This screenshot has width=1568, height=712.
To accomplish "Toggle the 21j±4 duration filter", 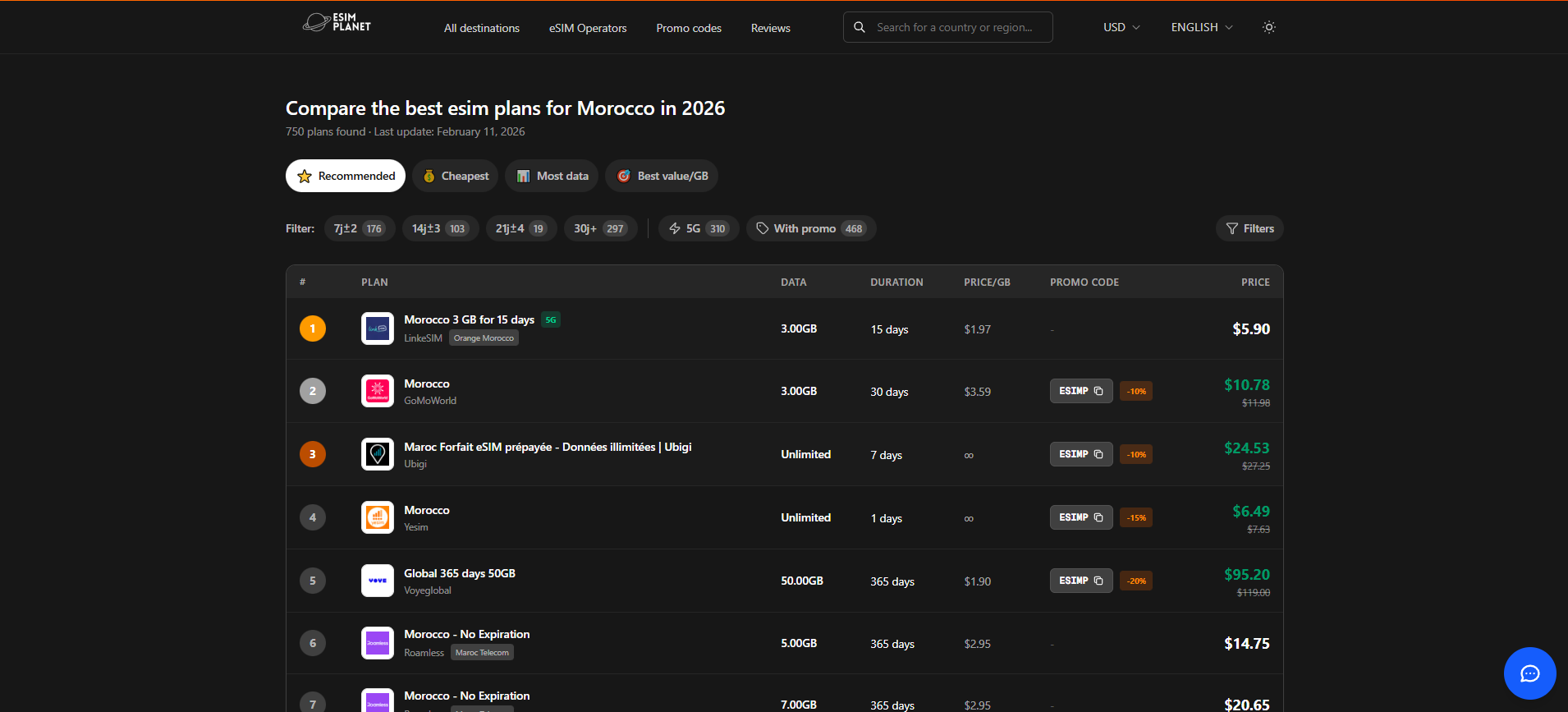I will (x=521, y=228).
